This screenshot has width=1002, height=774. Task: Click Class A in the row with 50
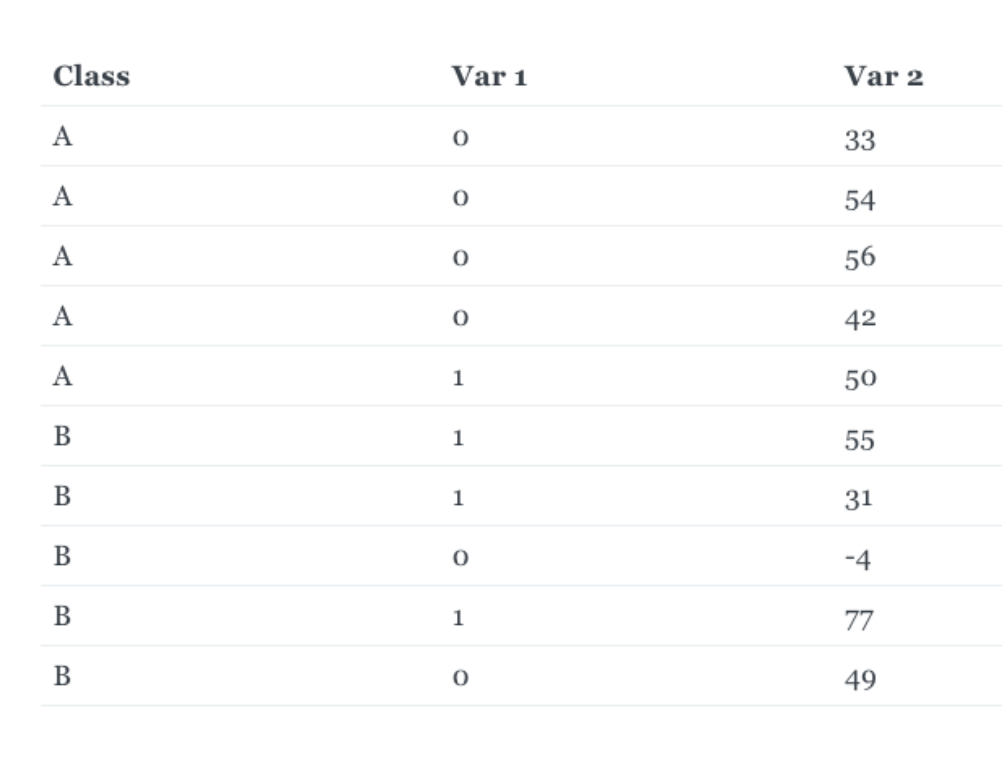(x=63, y=376)
